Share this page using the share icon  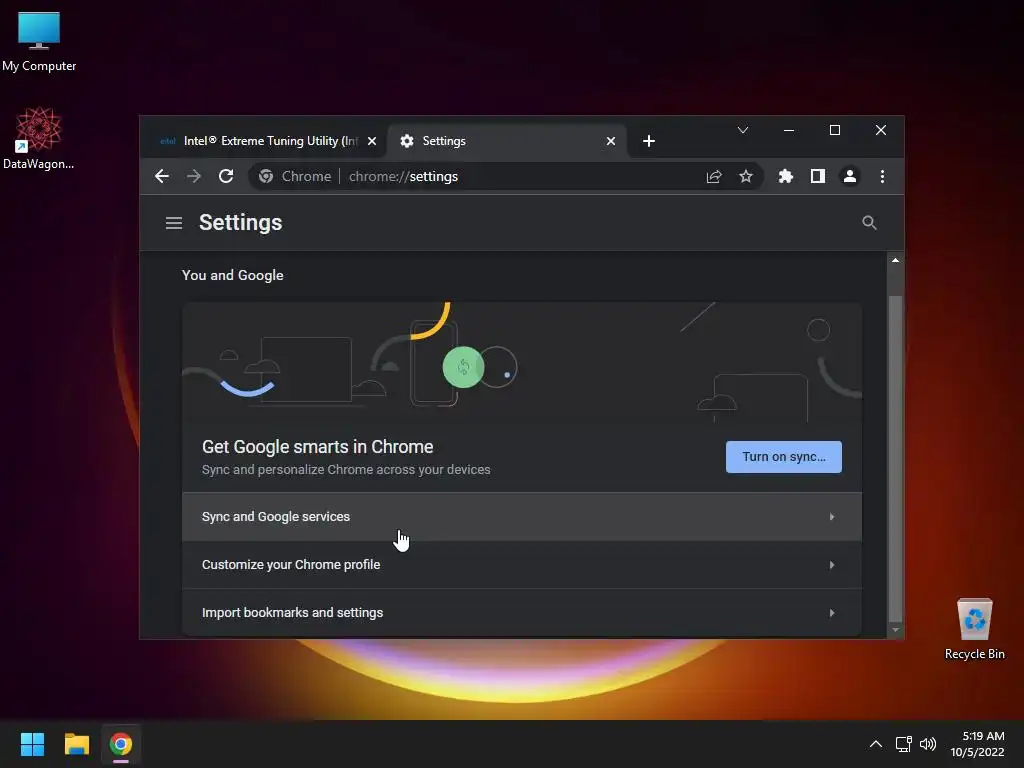714,176
